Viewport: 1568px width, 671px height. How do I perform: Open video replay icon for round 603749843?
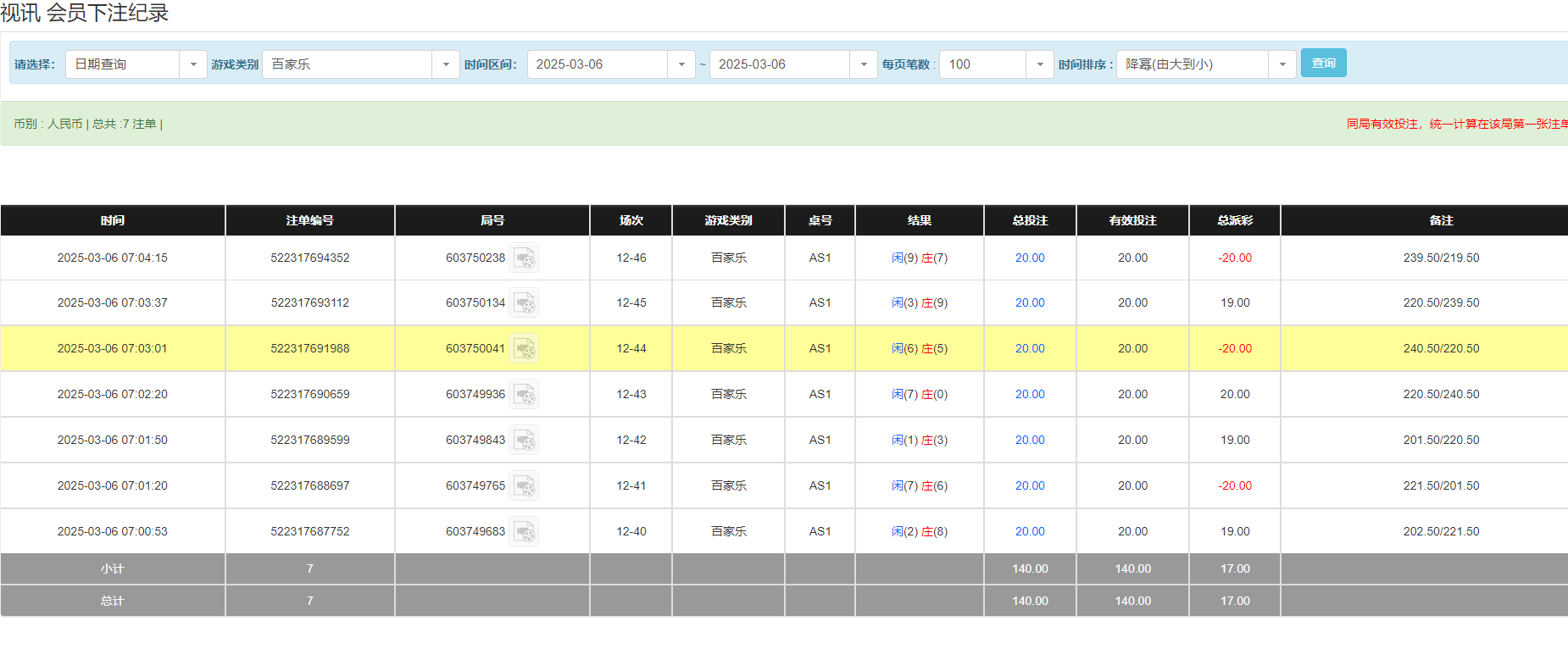pyautogui.click(x=525, y=441)
